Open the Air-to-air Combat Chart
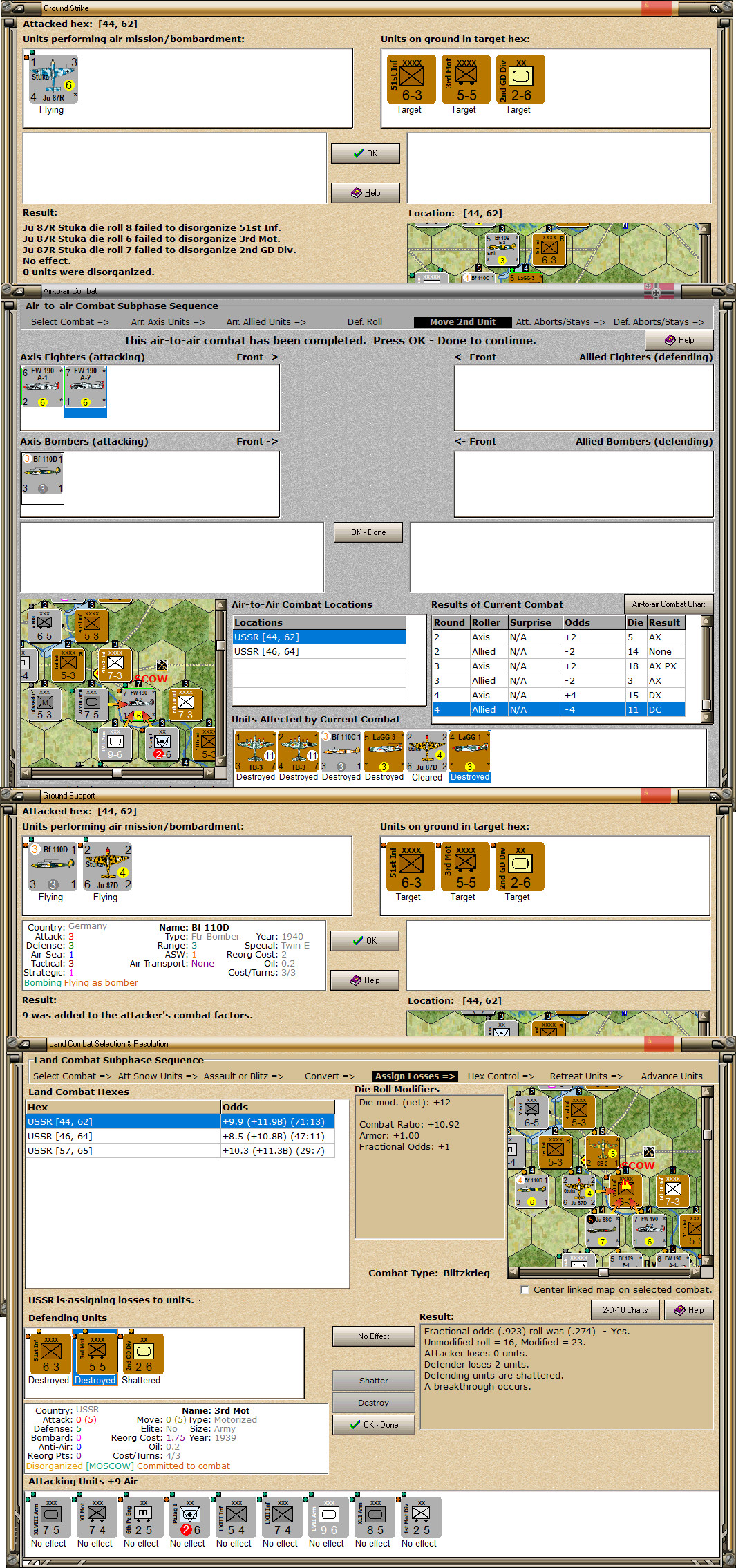 tap(668, 604)
